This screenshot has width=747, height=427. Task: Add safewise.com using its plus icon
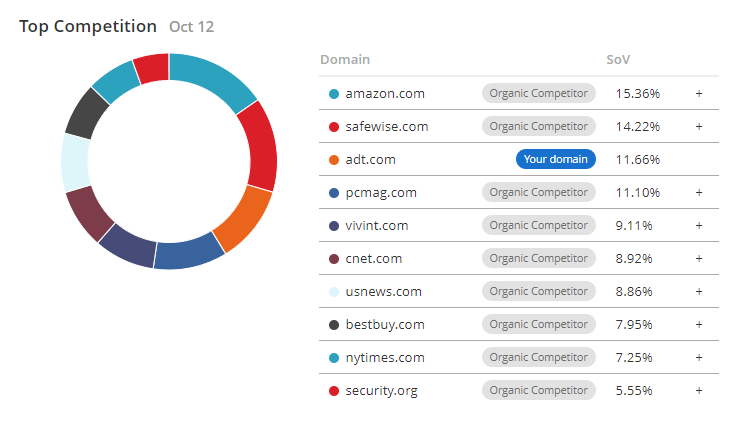(699, 127)
